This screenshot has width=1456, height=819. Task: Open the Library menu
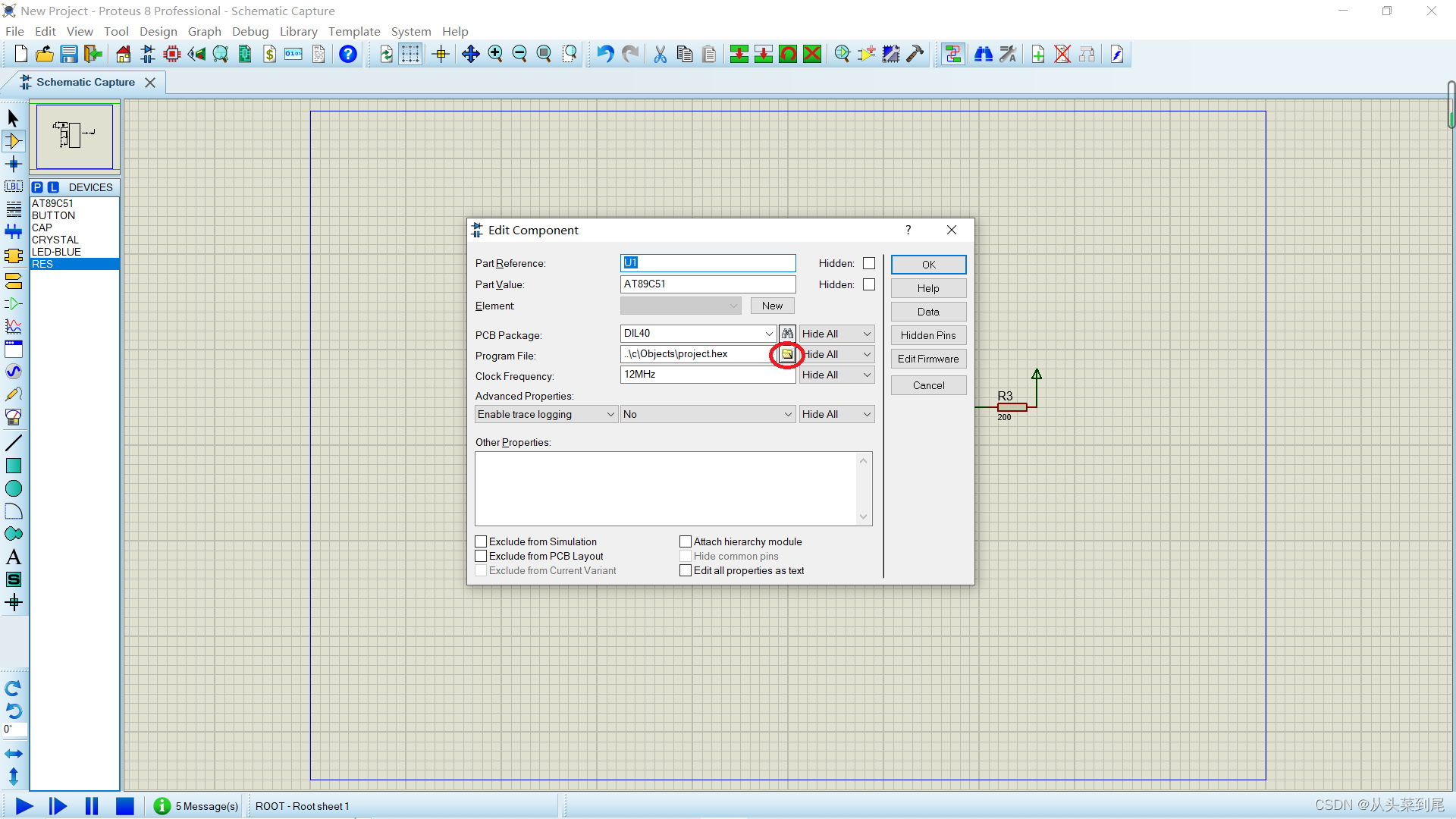point(298,31)
